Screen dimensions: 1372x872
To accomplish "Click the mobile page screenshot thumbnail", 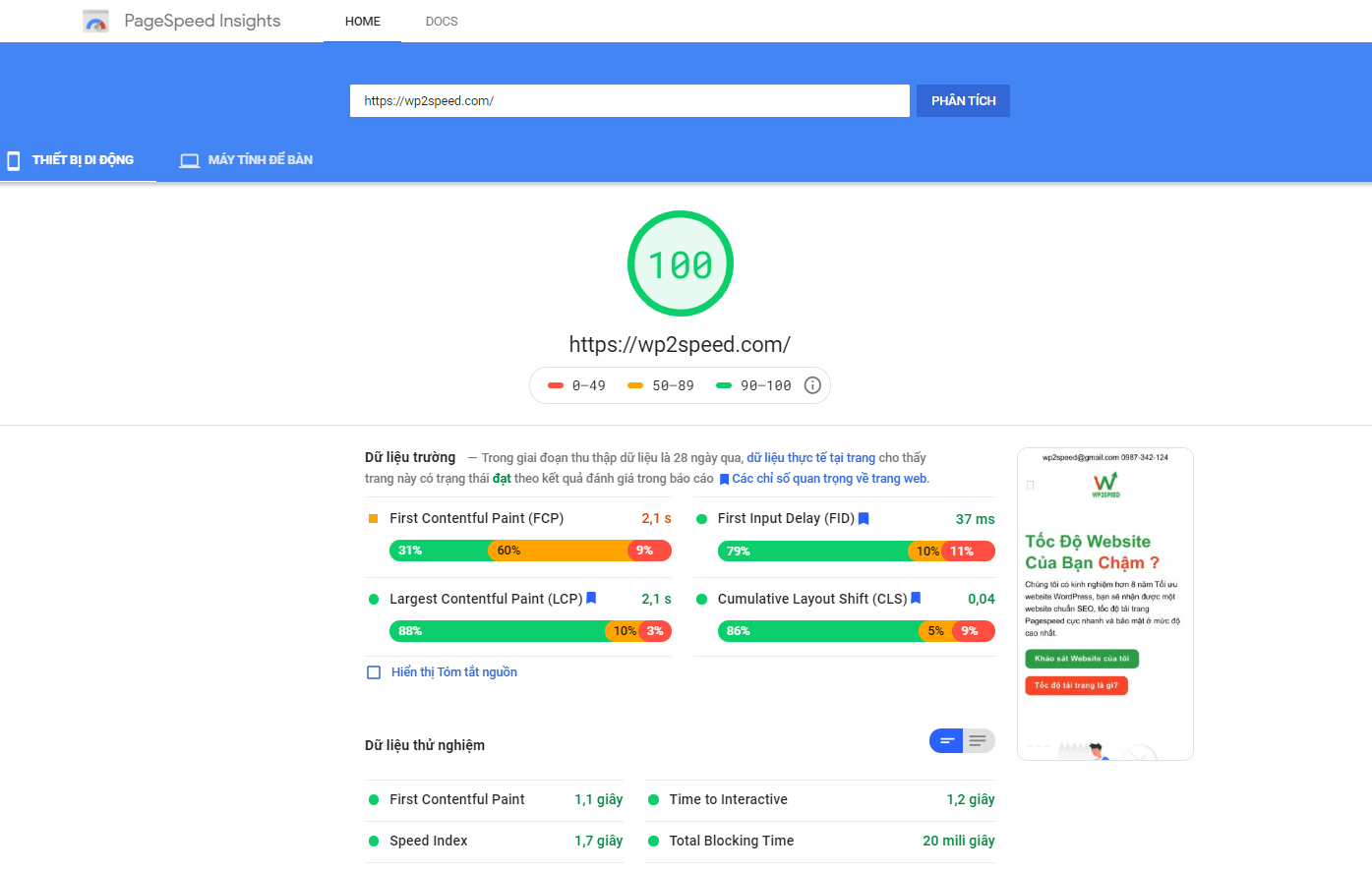I will coord(1105,605).
